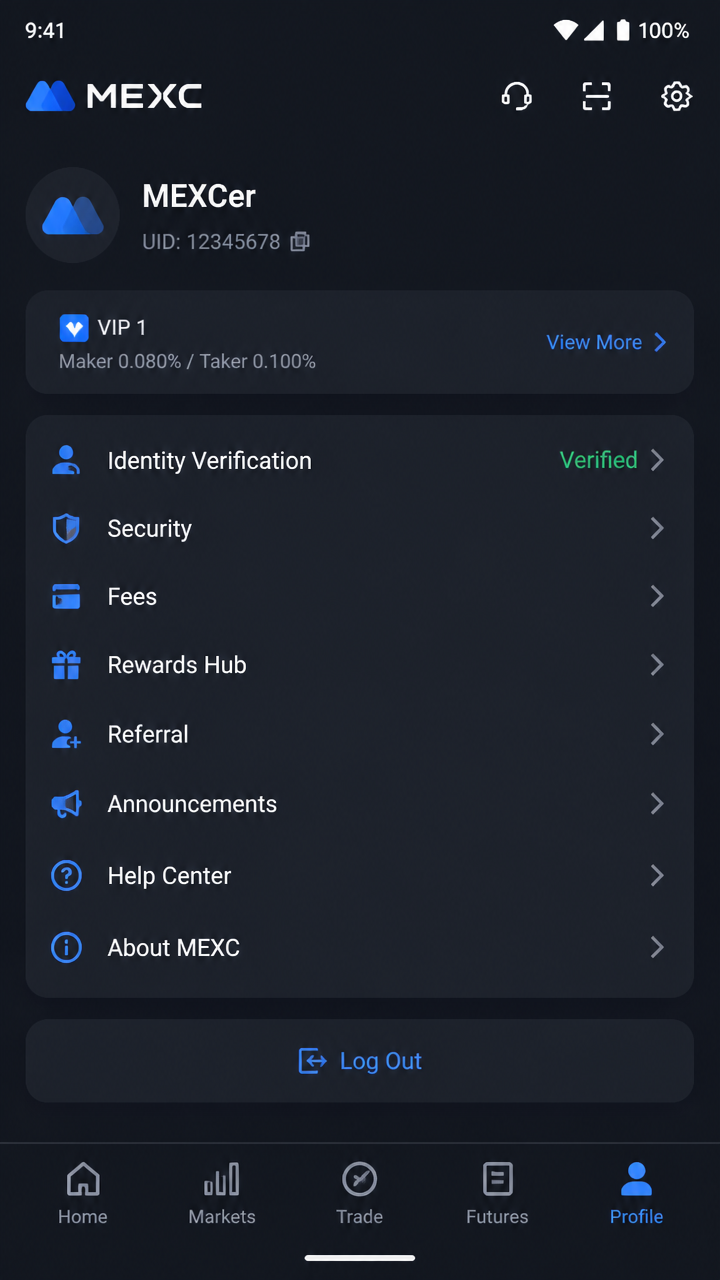Tap the Identity Verification person icon
The image size is (720, 1280).
(66, 461)
